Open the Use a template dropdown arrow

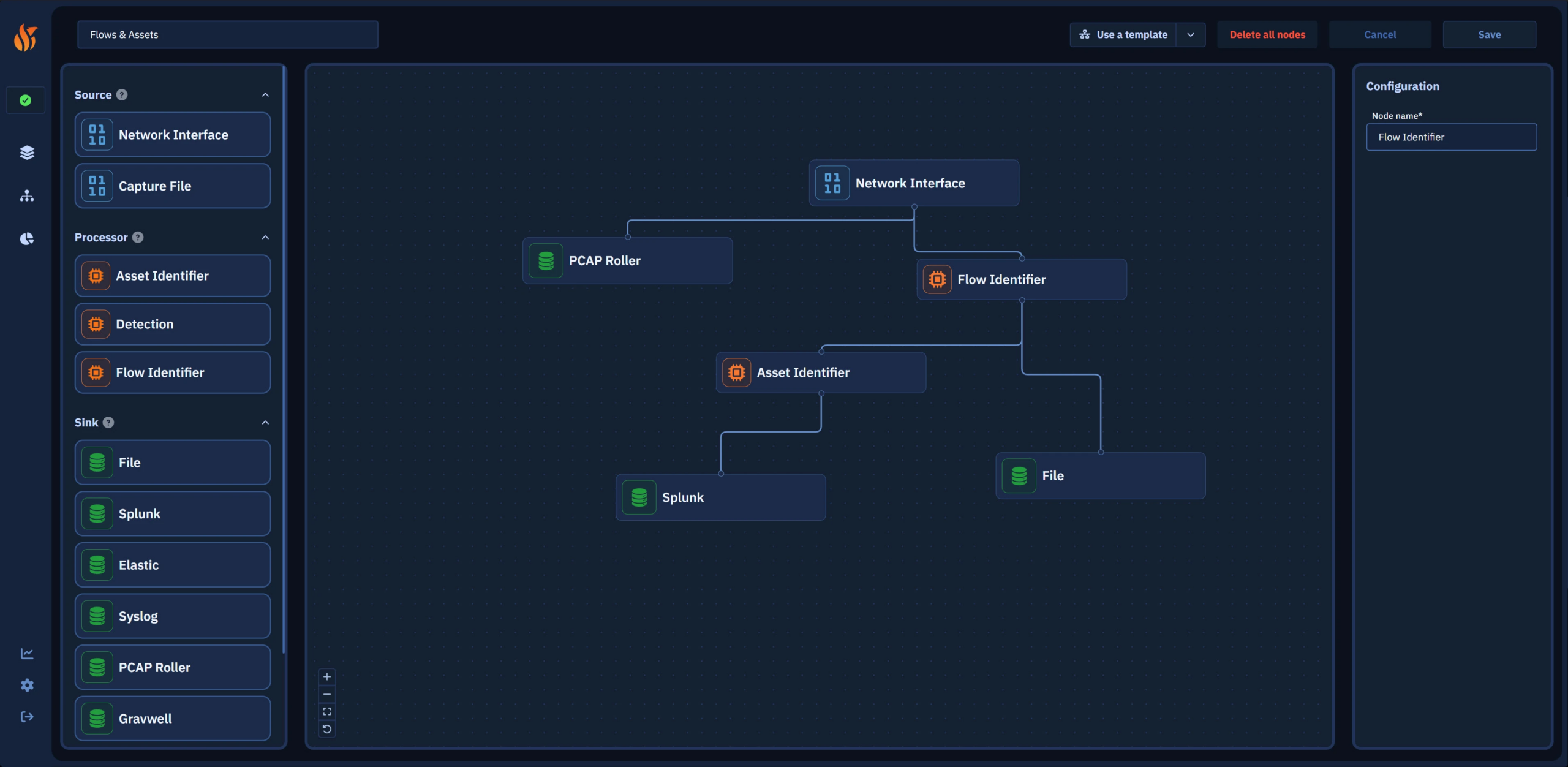click(x=1191, y=35)
